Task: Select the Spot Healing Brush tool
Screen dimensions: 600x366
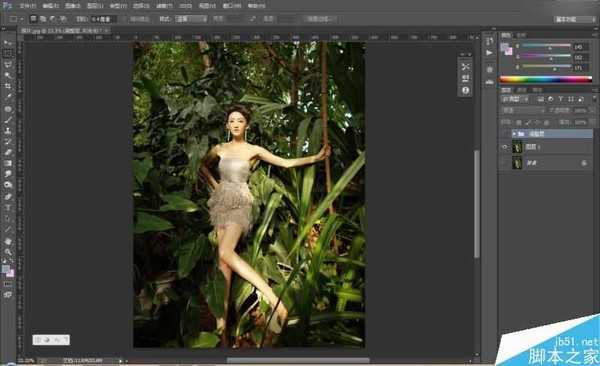Action: [x=8, y=109]
